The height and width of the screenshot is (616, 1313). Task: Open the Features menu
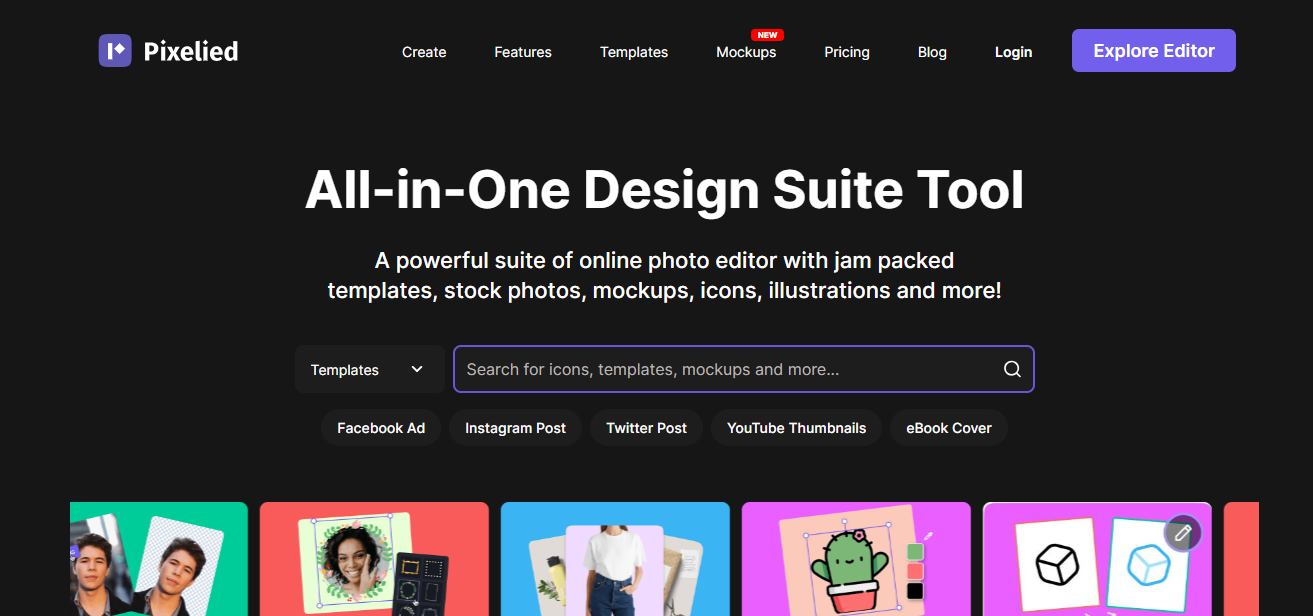point(523,52)
